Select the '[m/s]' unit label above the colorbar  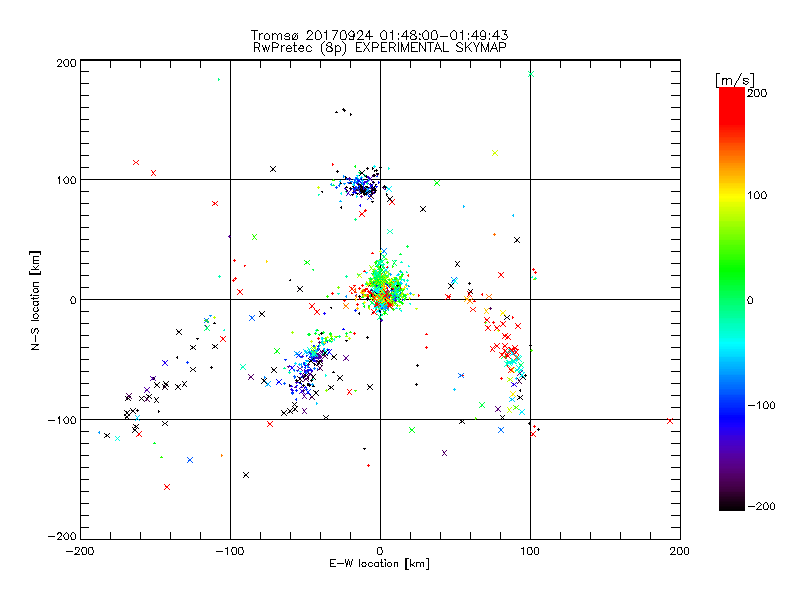735,80
